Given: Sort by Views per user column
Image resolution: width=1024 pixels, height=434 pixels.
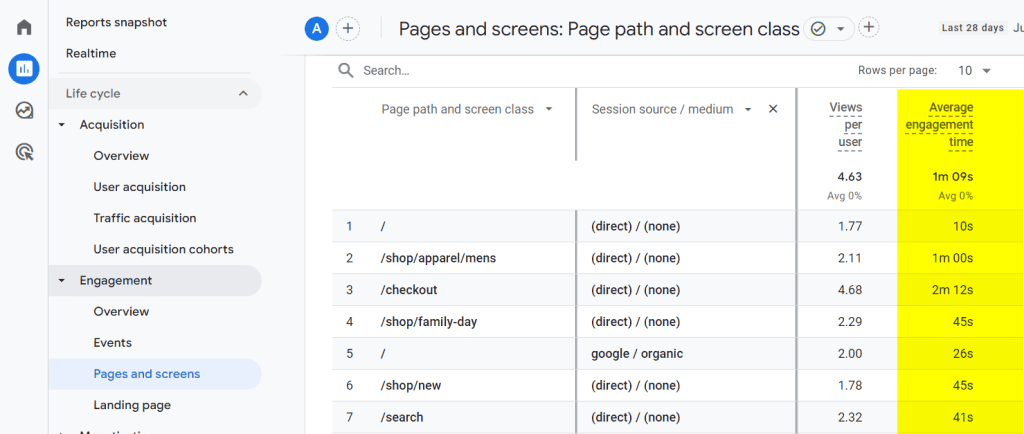Looking at the screenshot, I should (x=845, y=125).
